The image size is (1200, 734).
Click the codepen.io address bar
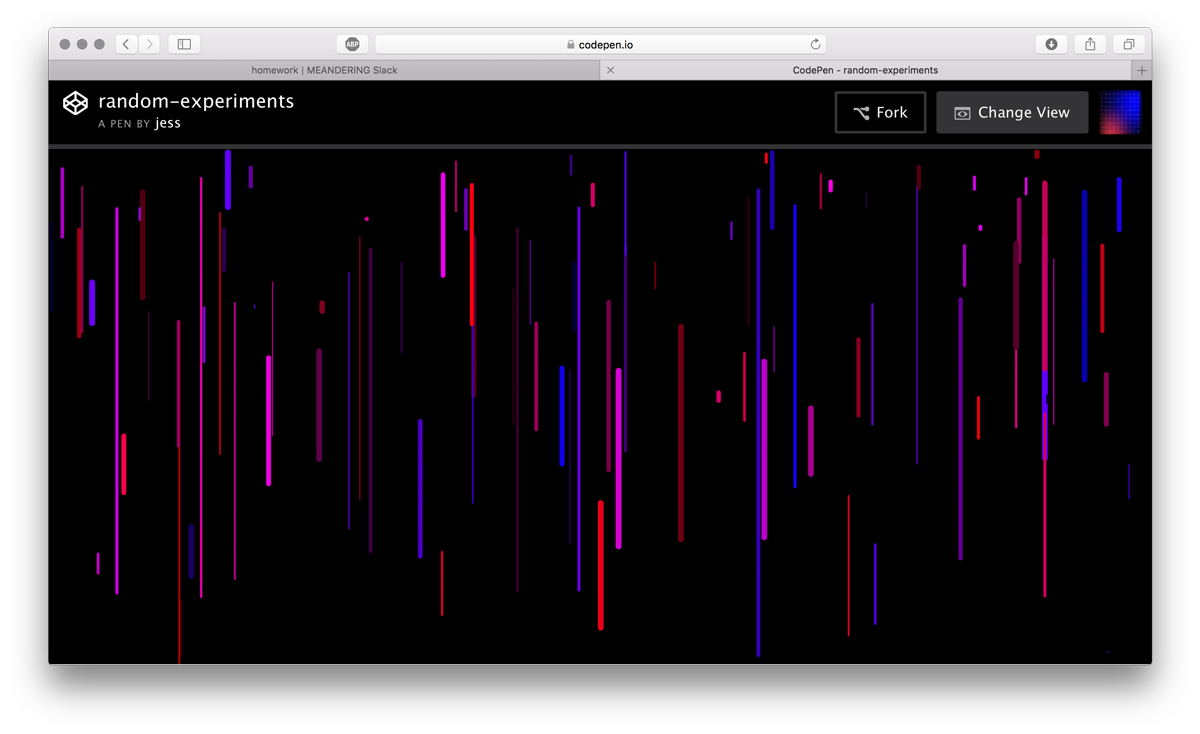[600, 44]
